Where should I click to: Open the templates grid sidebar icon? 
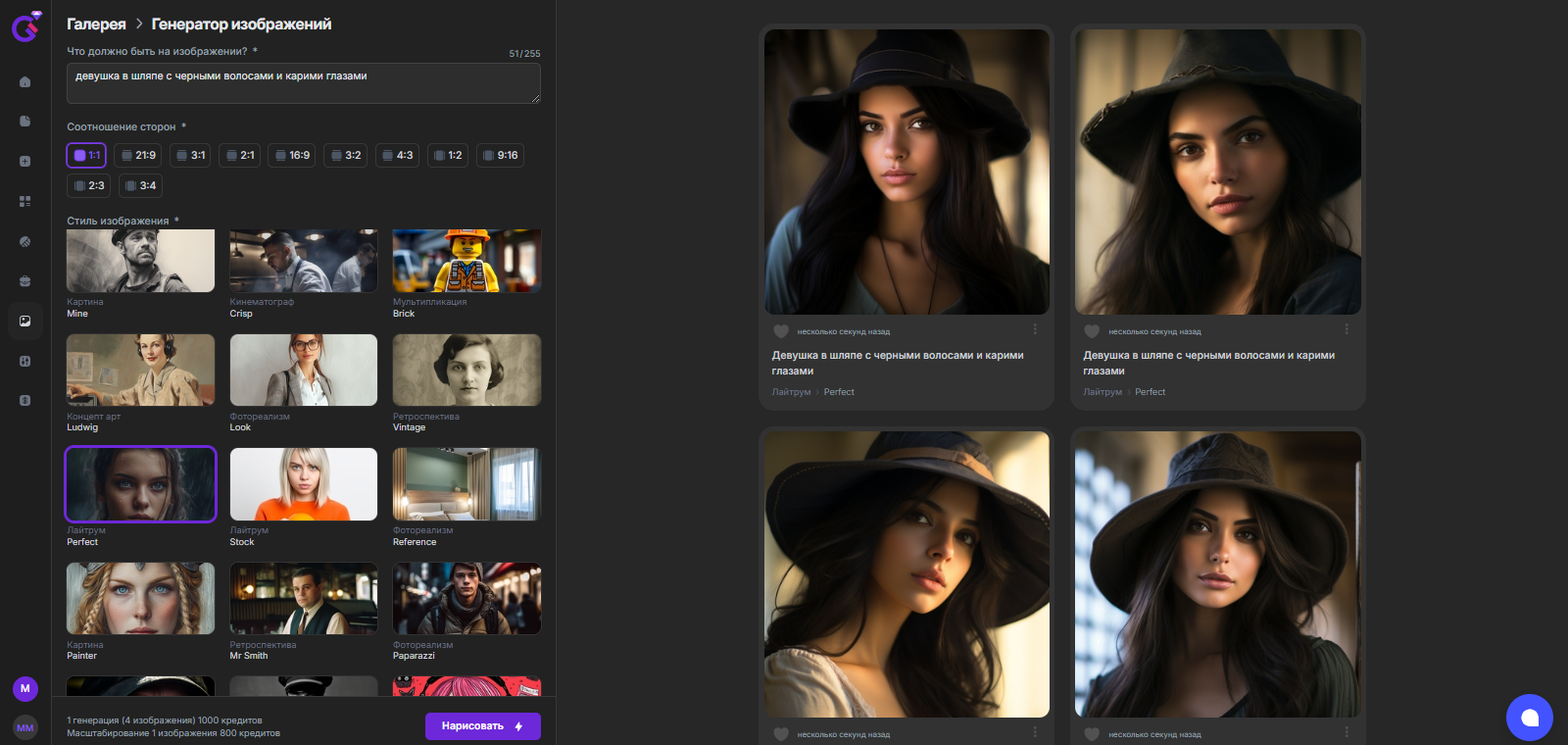pos(25,201)
